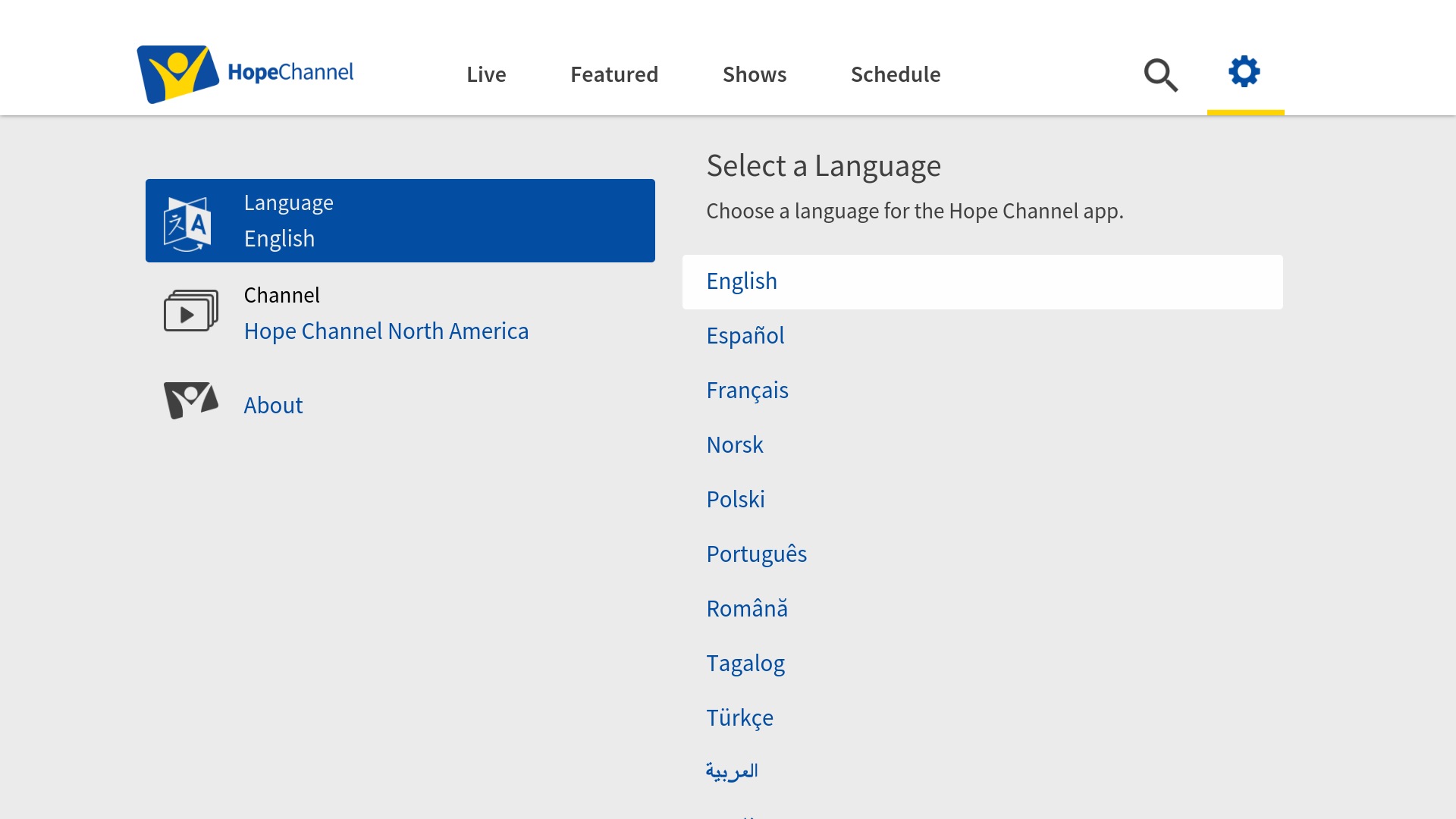Click the Settings gear icon

(x=1244, y=72)
